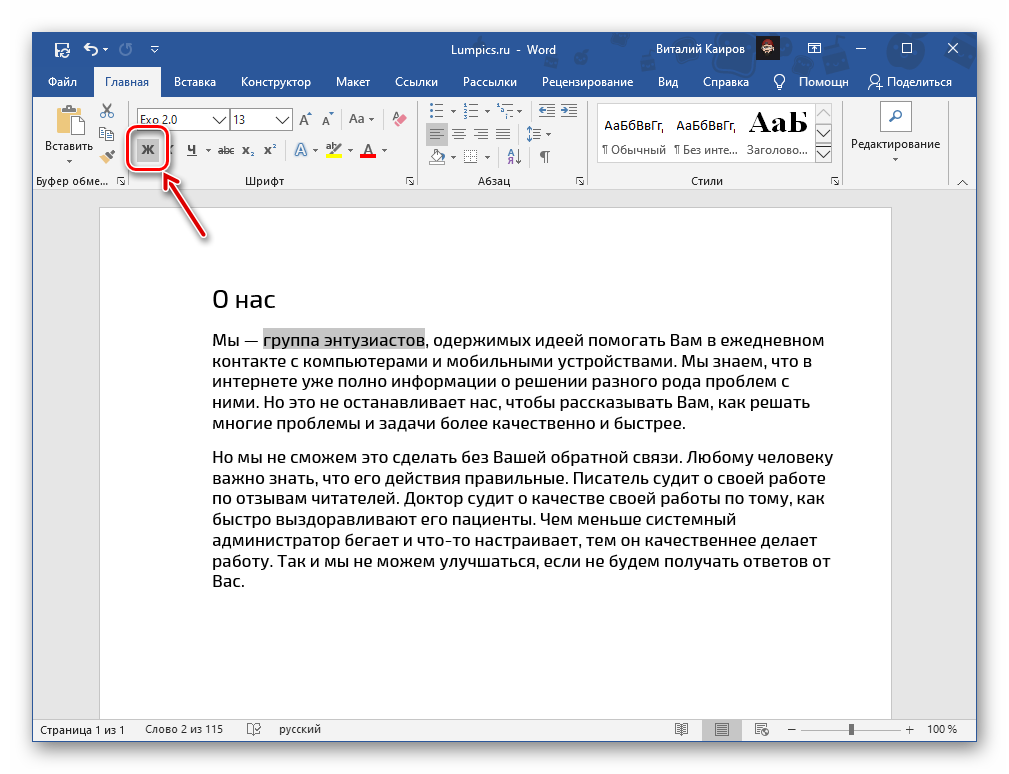Click the magnifier icon above Редактирование
The height and width of the screenshot is (774, 1009).
(x=895, y=116)
